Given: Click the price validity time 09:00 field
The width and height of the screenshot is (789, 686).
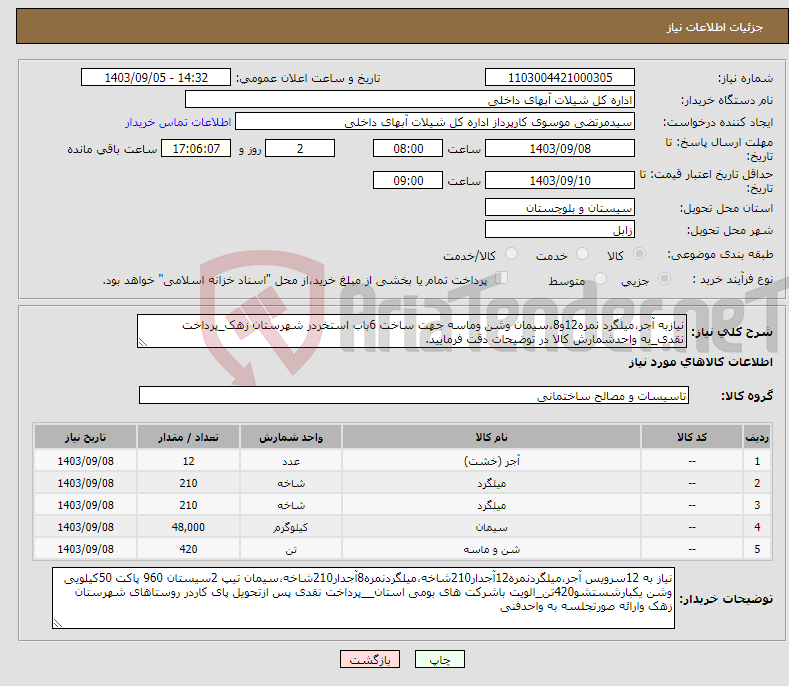Looking at the screenshot, I should (x=408, y=180).
